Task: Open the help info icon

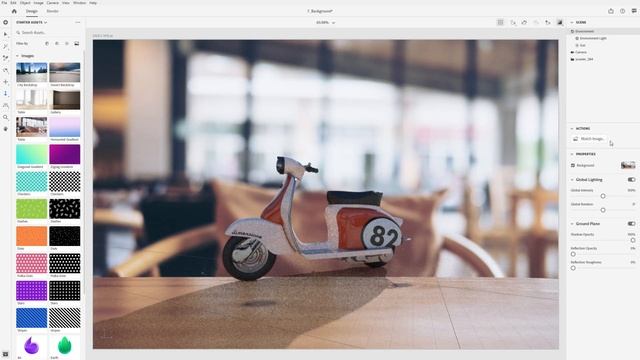Action: point(622,11)
